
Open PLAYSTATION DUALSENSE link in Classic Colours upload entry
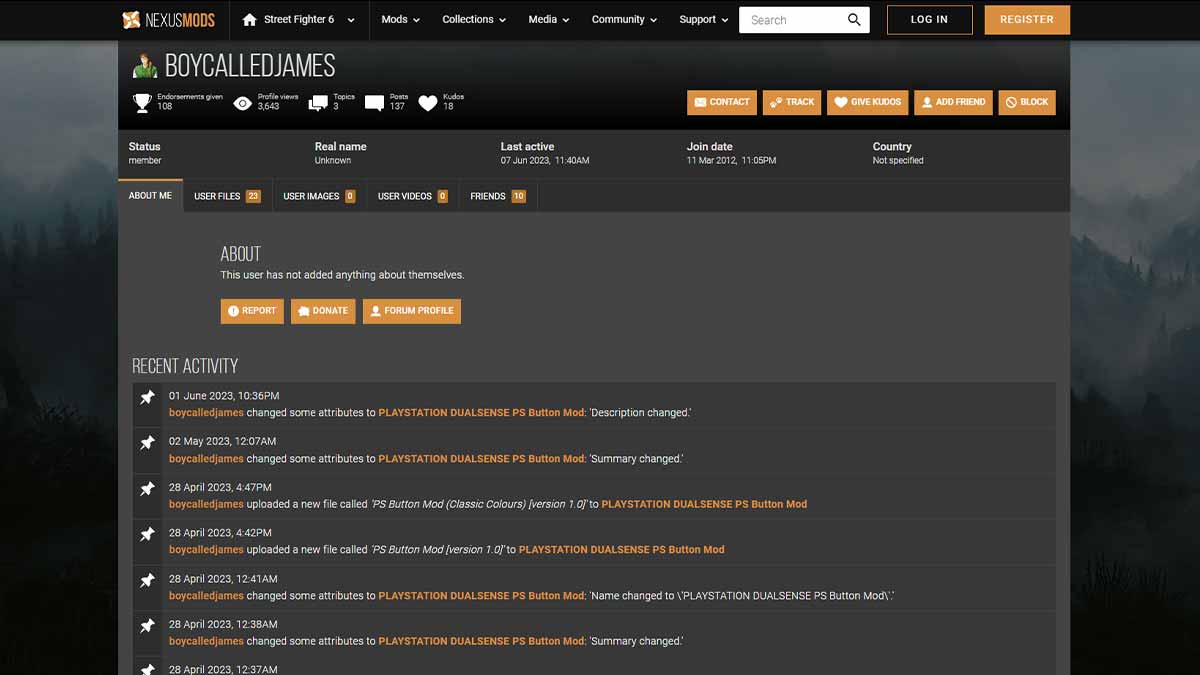coord(704,504)
